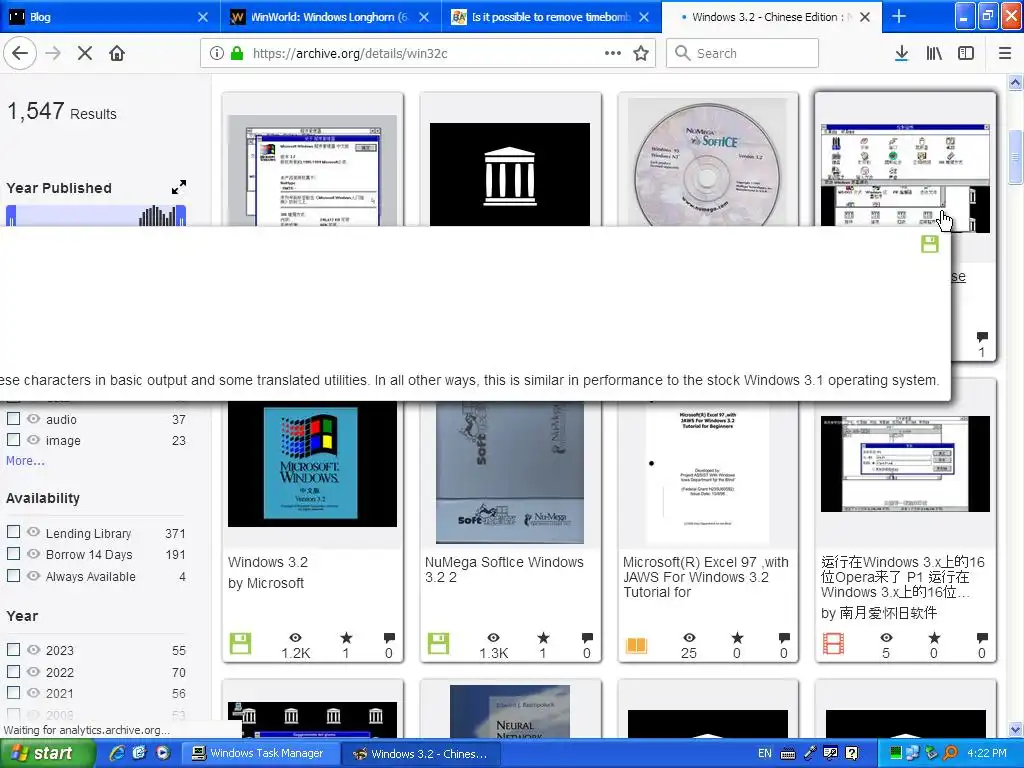Click texts book icon on Excel 97 card
The image size is (1024, 768).
click(636, 646)
